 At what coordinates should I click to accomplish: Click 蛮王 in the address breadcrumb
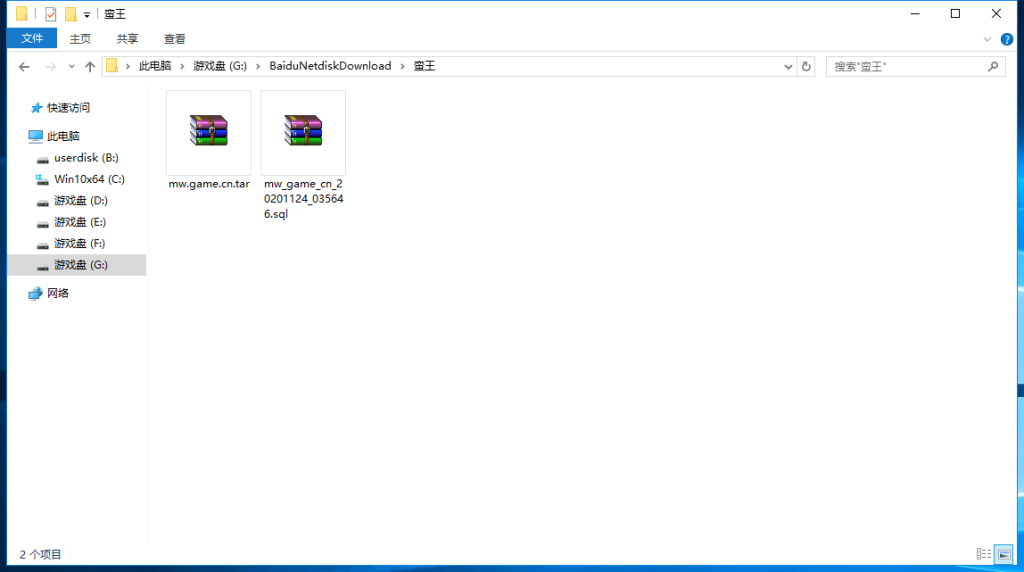click(424, 66)
